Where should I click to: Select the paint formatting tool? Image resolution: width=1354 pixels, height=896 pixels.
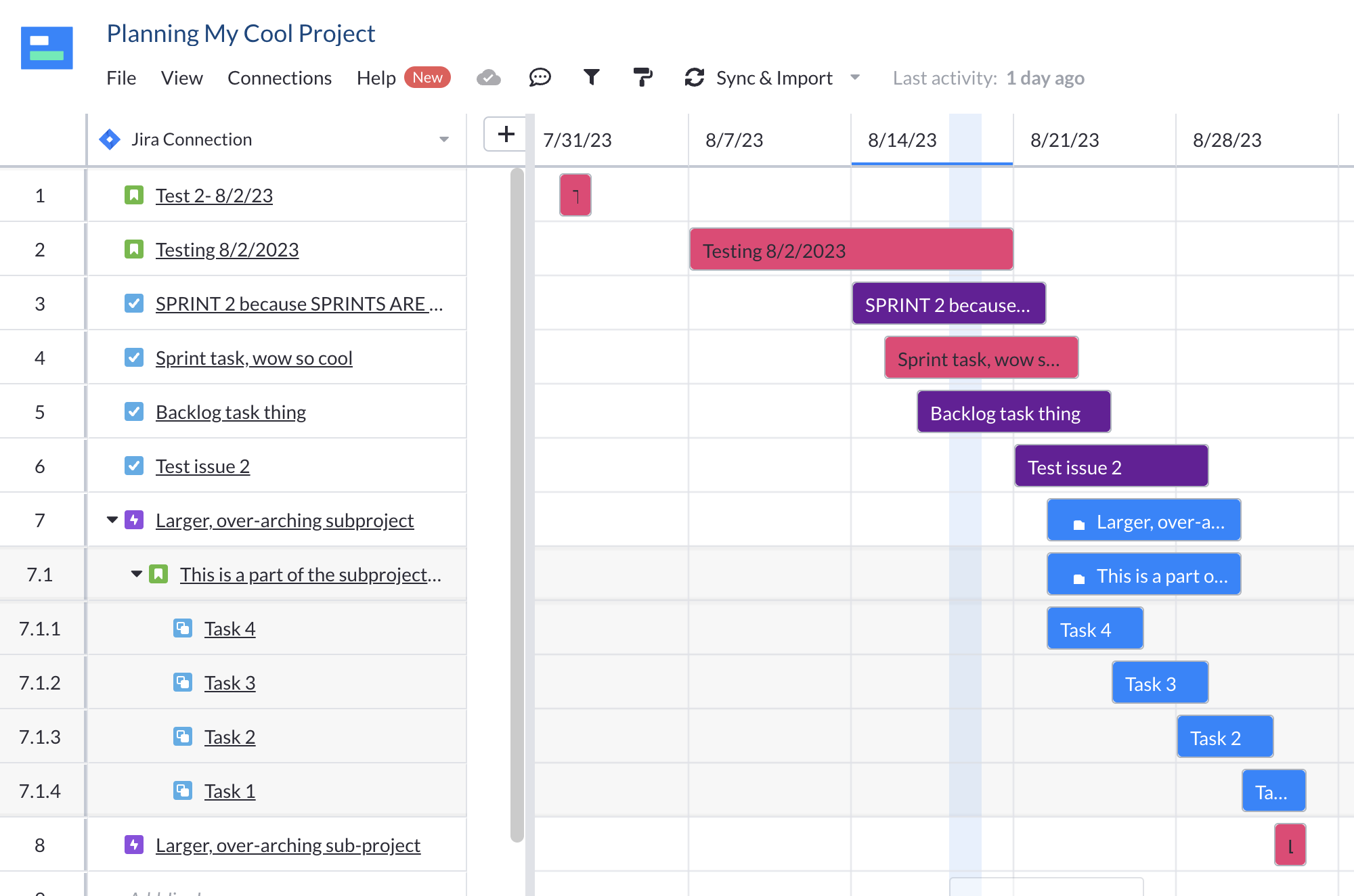pyautogui.click(x=643, y=78)
